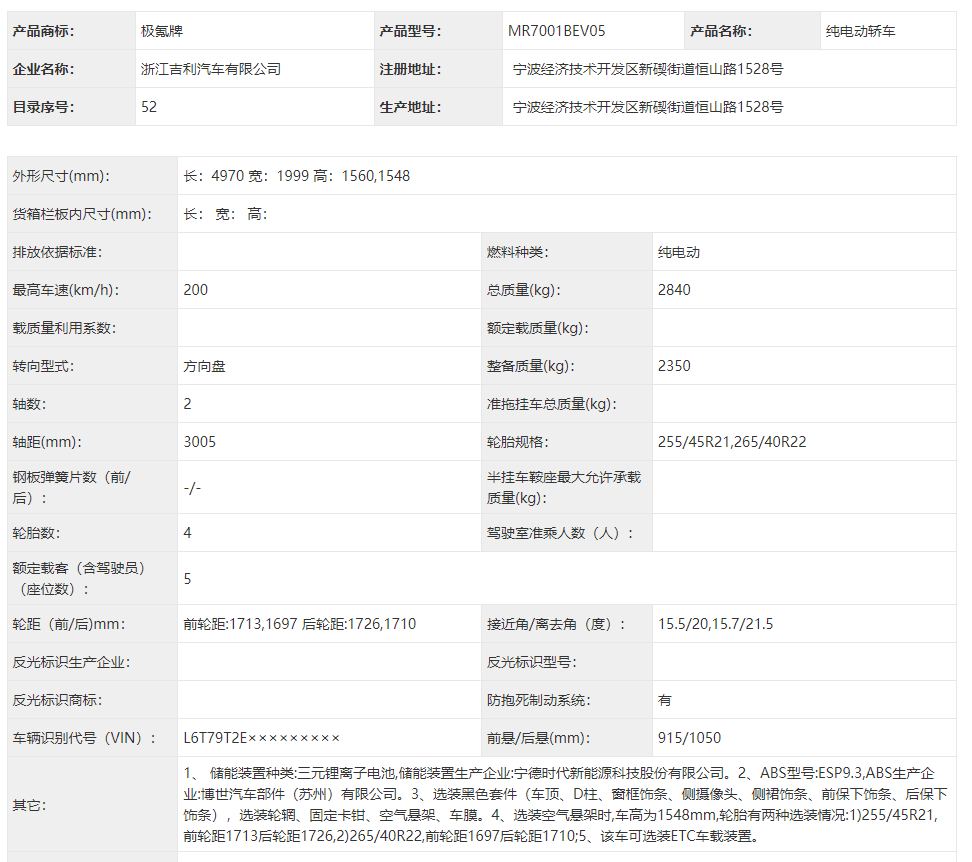
Task: Click the 目录序号 label
Action: click(x=43, y=107)
